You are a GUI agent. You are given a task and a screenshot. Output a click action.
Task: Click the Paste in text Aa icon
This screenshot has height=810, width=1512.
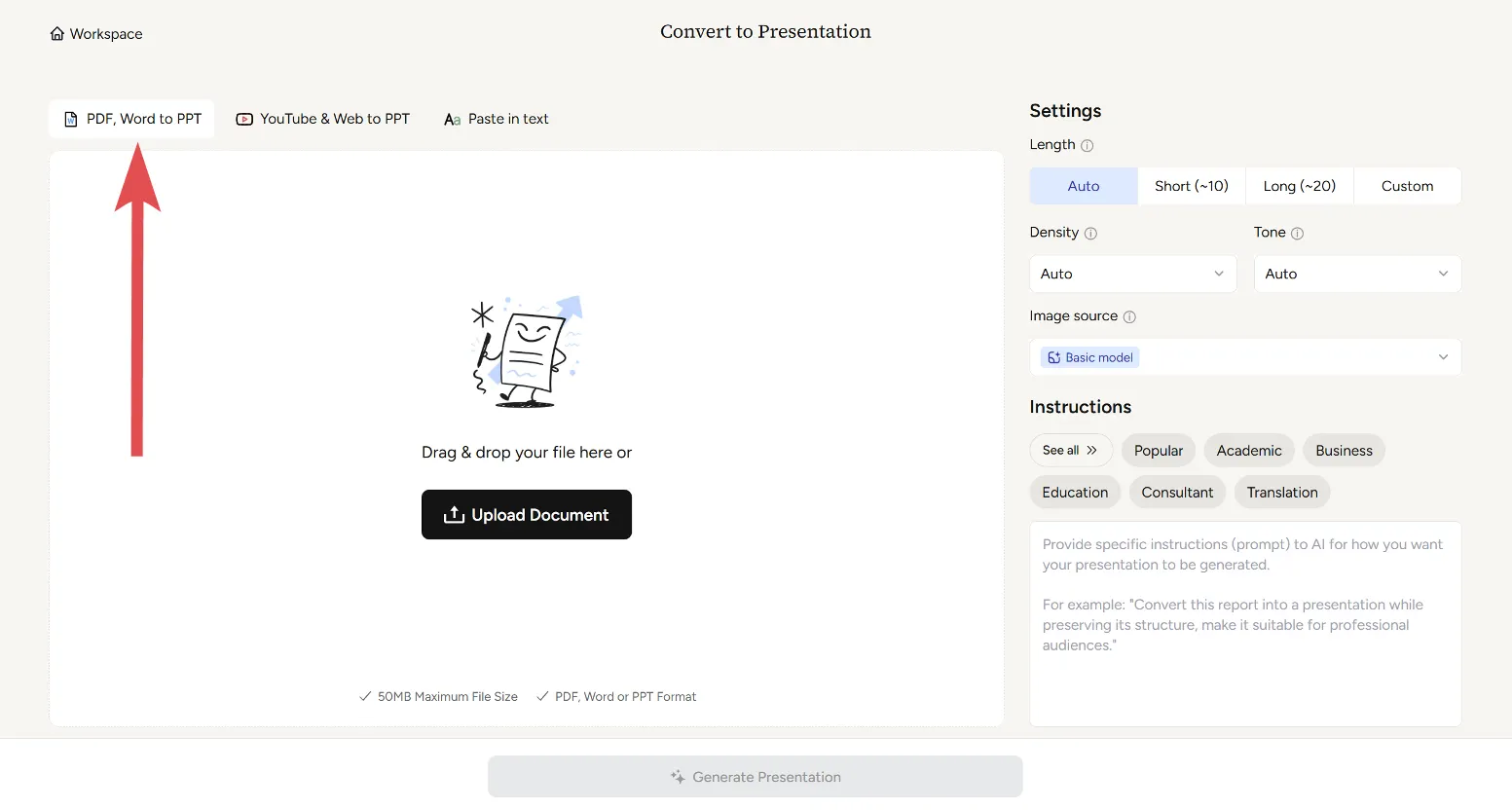(x=452, y=120)
